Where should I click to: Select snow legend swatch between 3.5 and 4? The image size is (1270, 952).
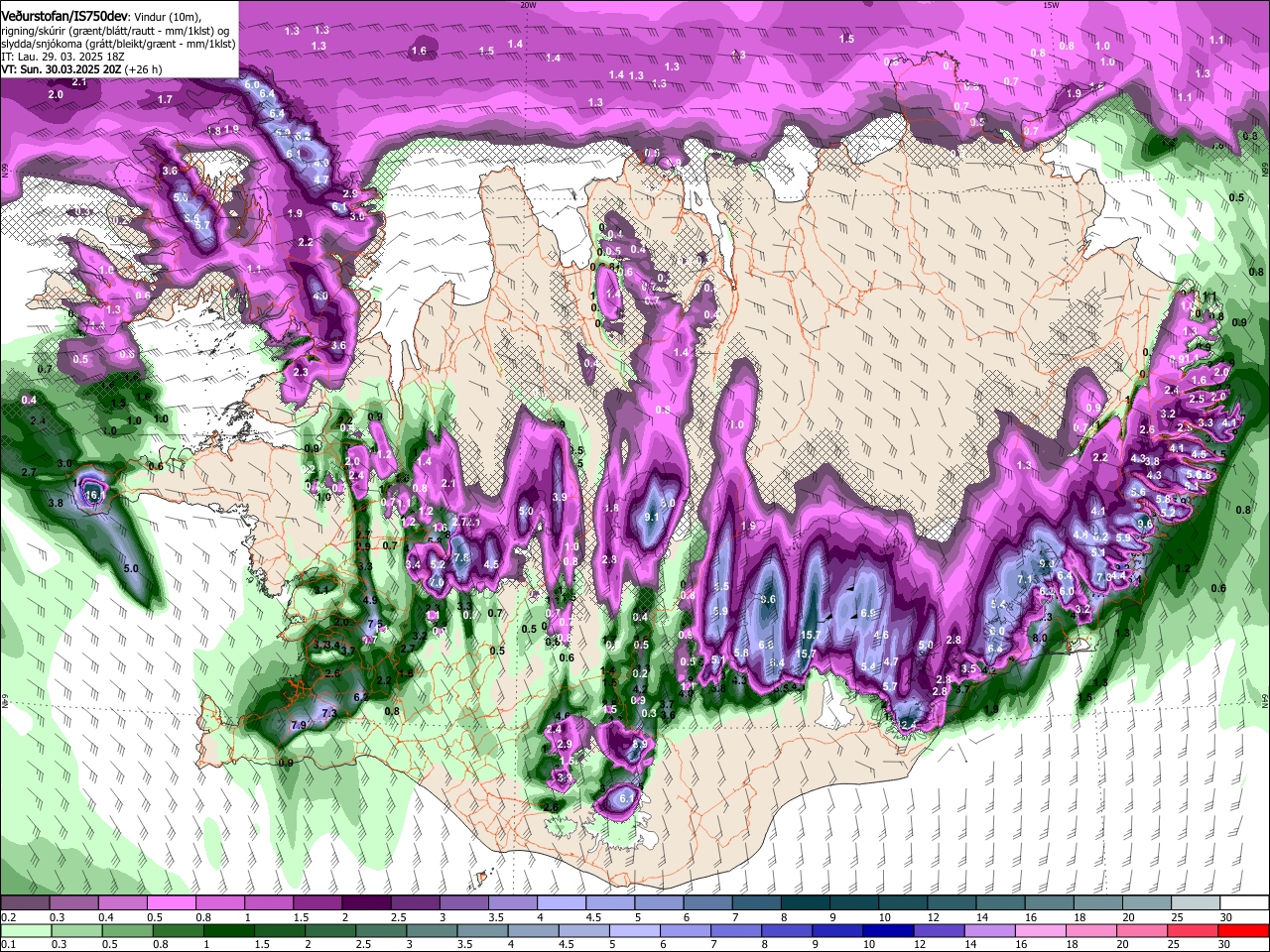coord(513,902)
